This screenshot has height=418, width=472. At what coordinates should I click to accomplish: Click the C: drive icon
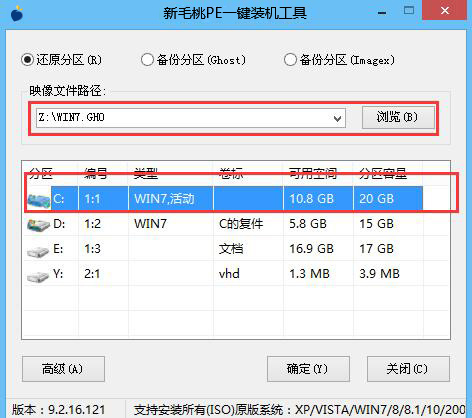click(x=38, y=201)
